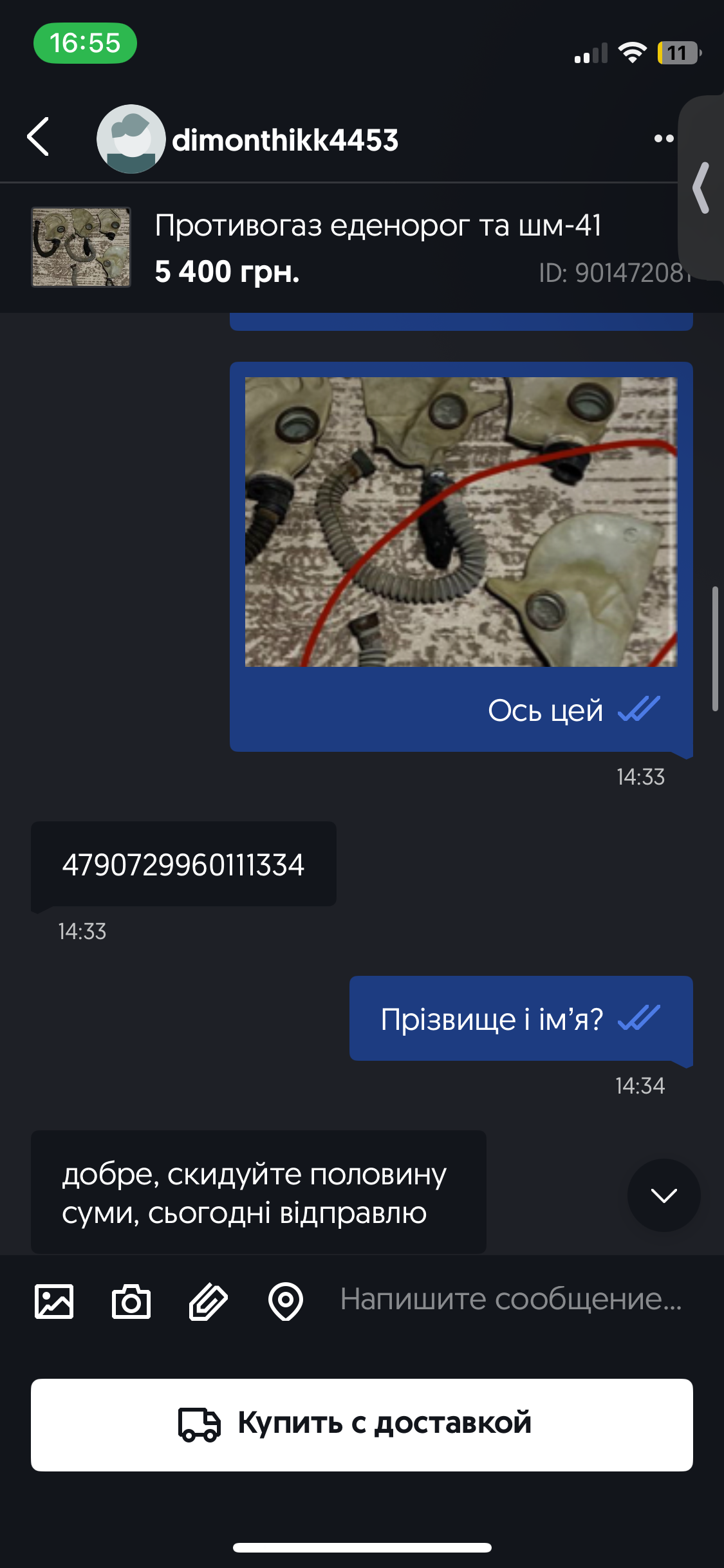
Task: Open dimonthikk4453 profile avatar
Action: click(x=131, y=139)
